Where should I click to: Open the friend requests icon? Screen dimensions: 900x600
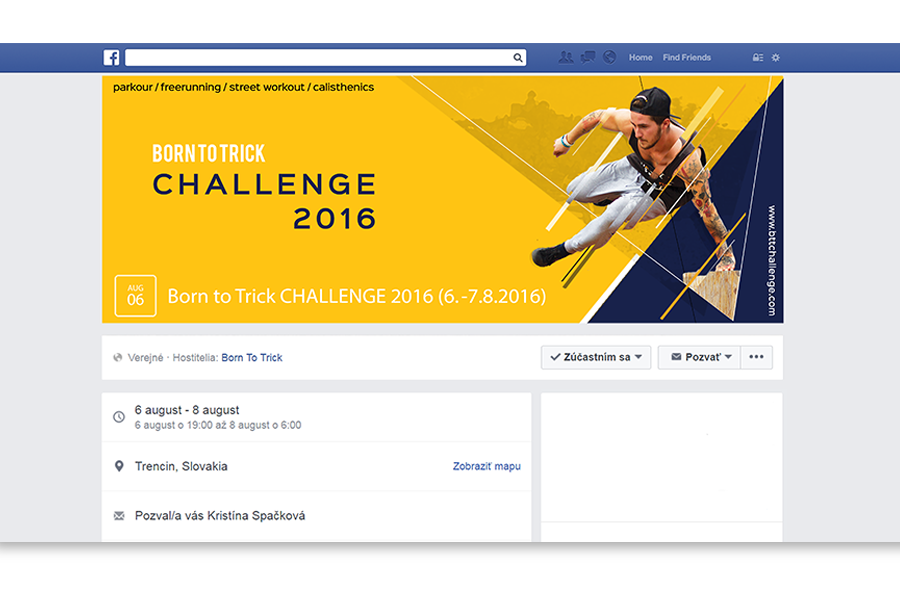point(566,57)
